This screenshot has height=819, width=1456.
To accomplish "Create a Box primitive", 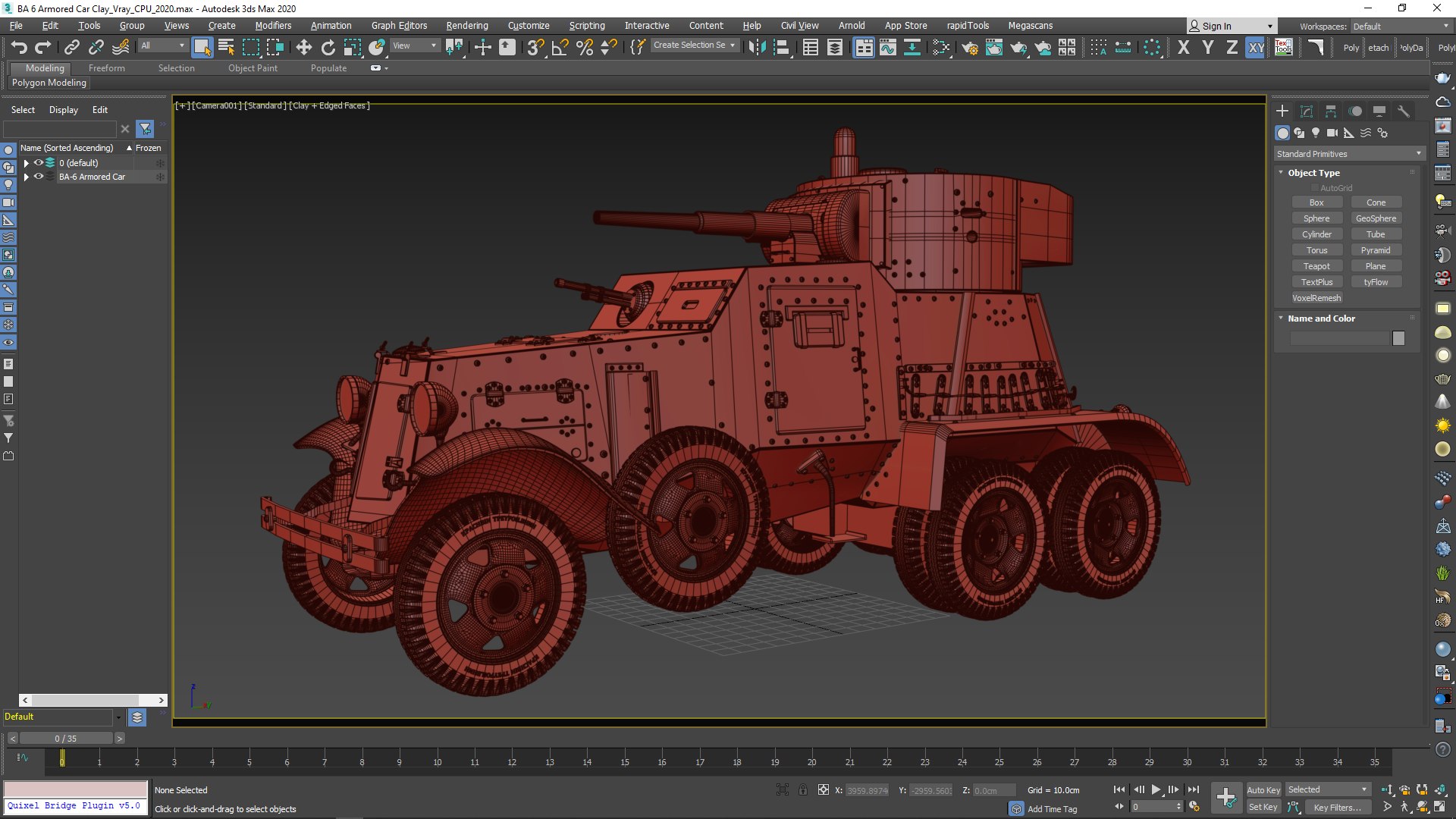I will click(x=1316, y=202).
